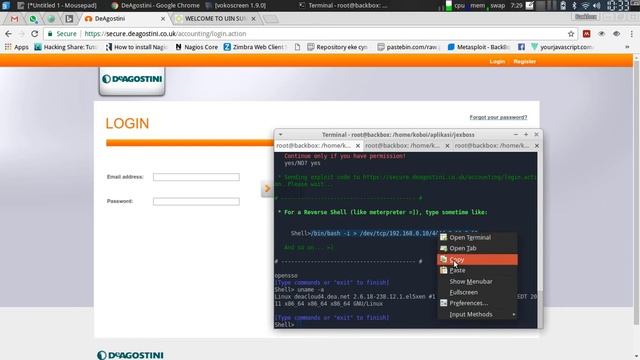Open the Apps shortcut in bookmarks bar
The height and width of the screenshot is (360, 640).
click(17, 47)
